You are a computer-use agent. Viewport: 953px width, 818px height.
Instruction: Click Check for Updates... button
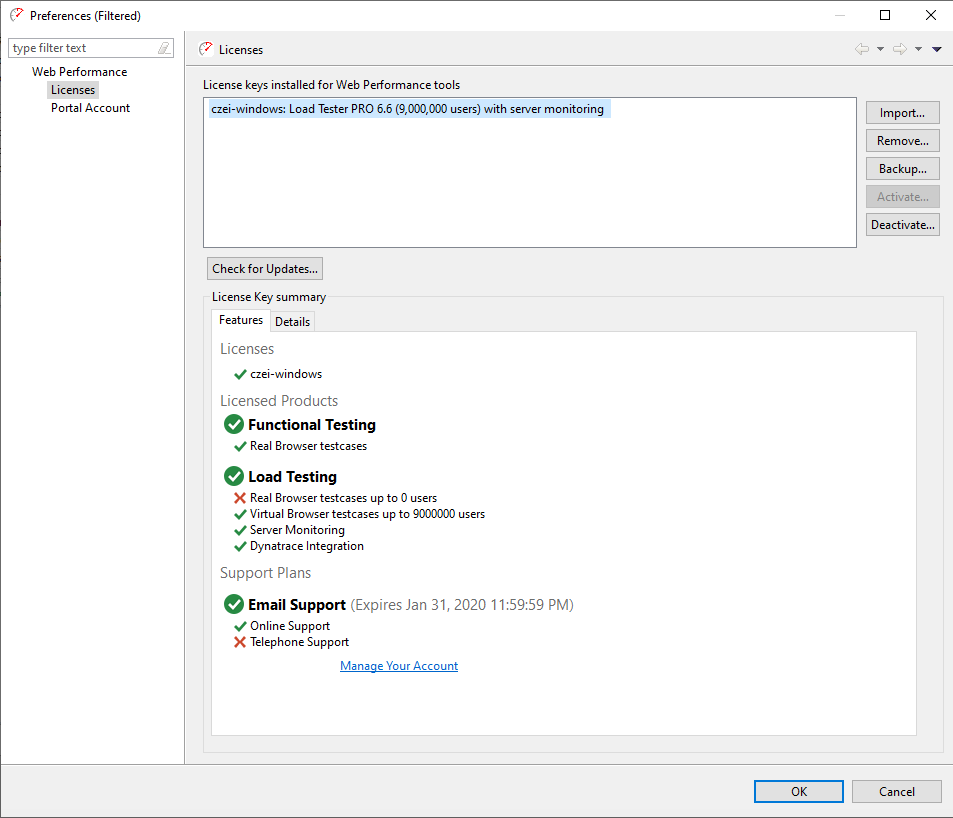(265, 269)
